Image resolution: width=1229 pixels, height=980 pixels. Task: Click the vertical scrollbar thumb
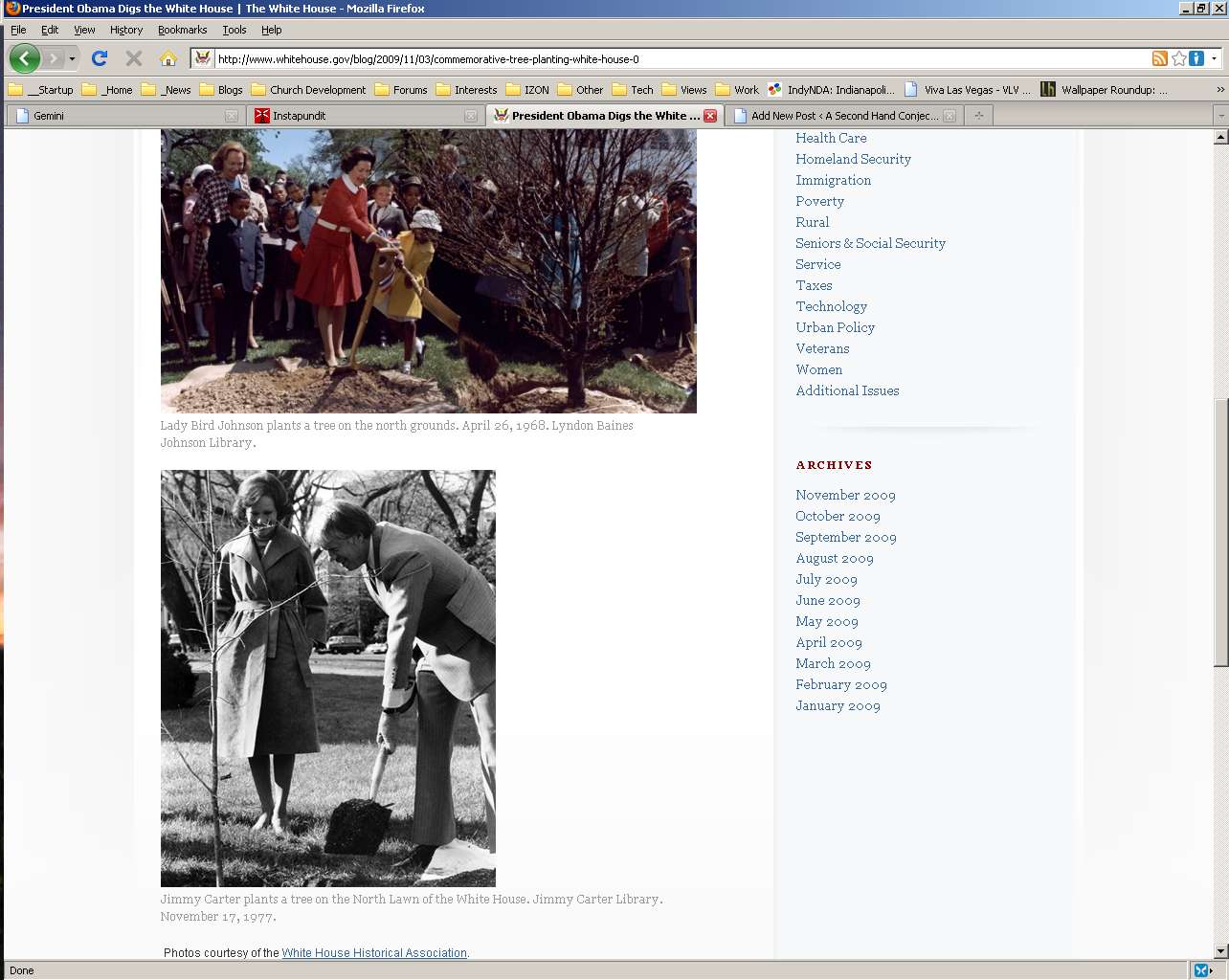[x=1220, y=532]
